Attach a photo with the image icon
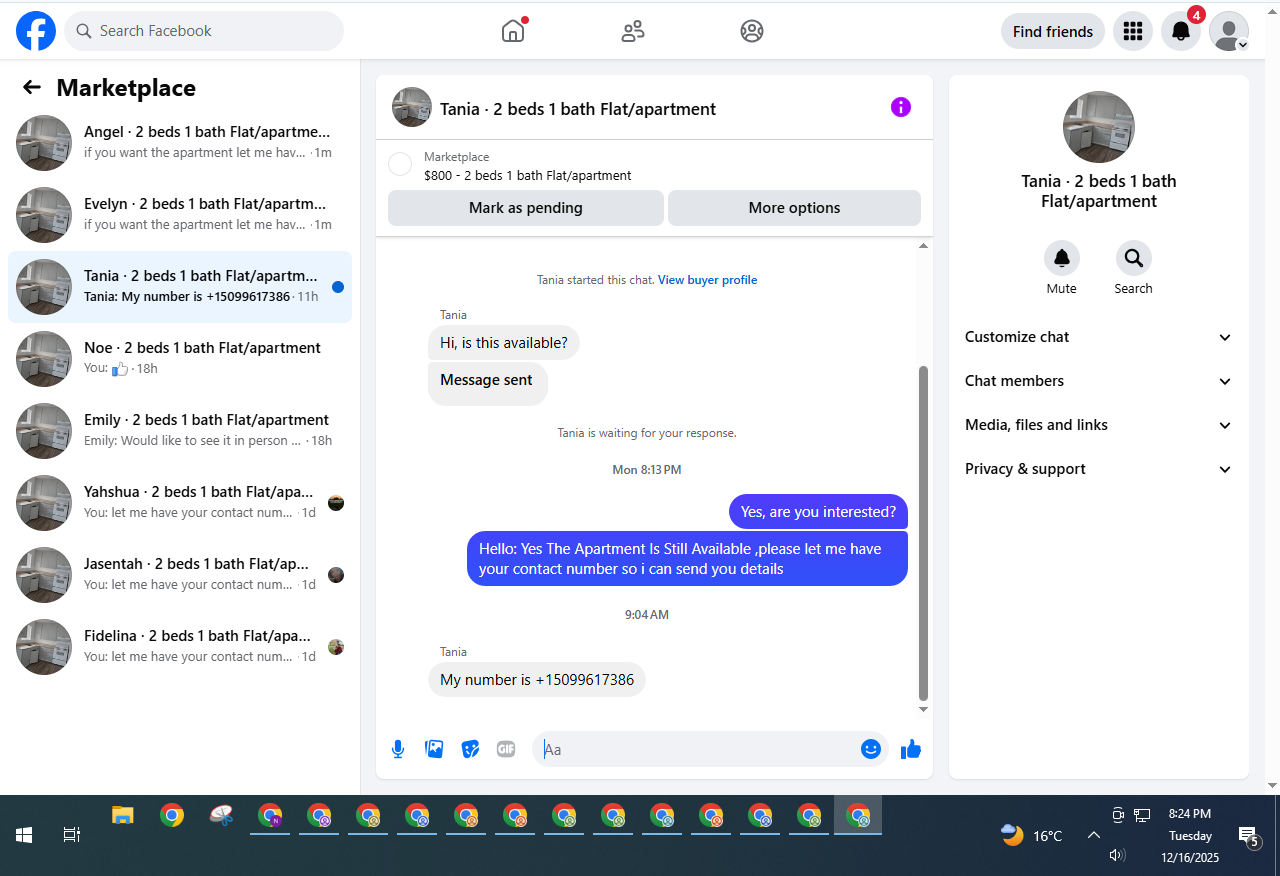1280x876 pixels. click(434, 749)
